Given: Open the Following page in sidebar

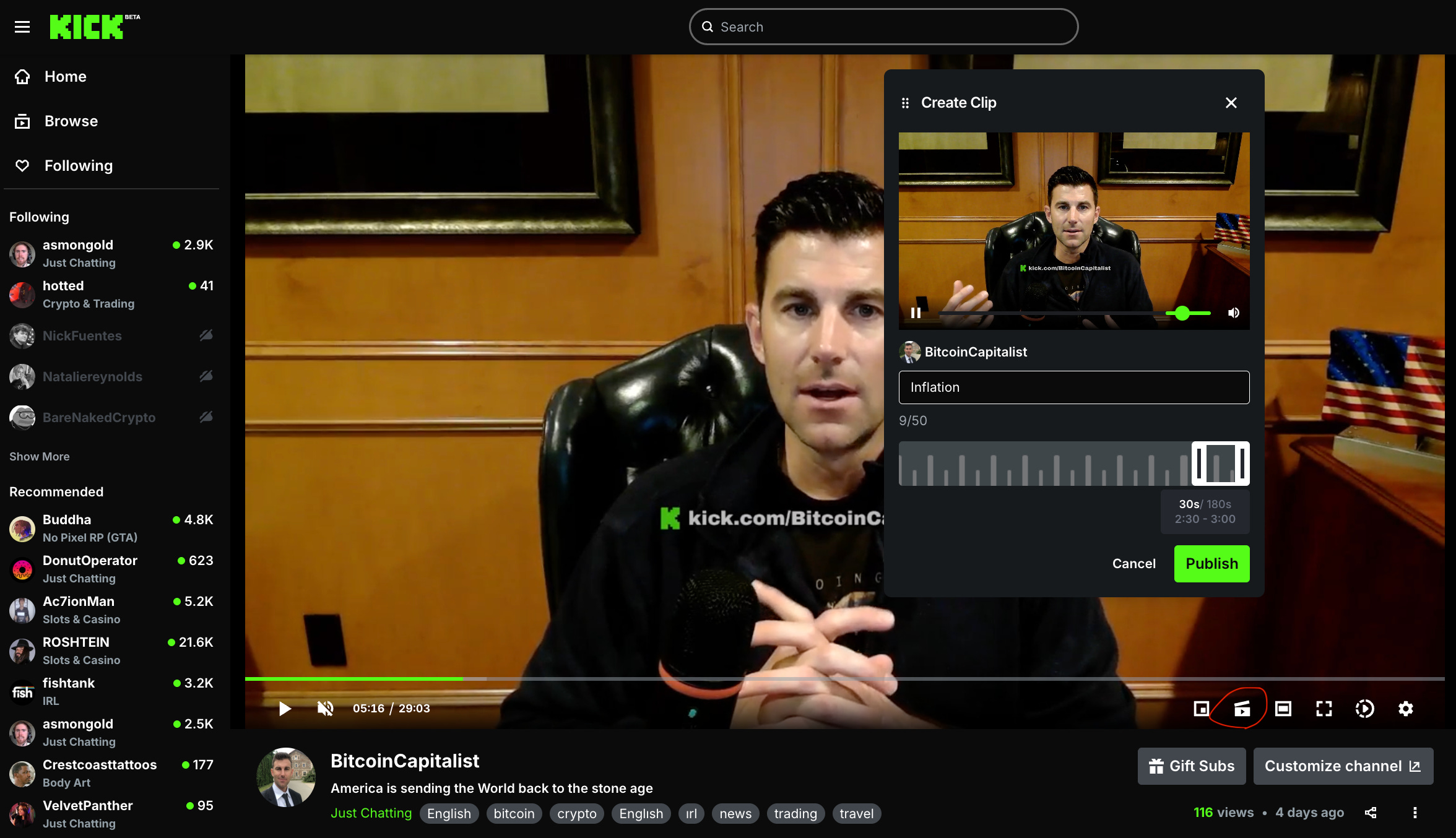Looking at the screenshot, I should (78, 166).
